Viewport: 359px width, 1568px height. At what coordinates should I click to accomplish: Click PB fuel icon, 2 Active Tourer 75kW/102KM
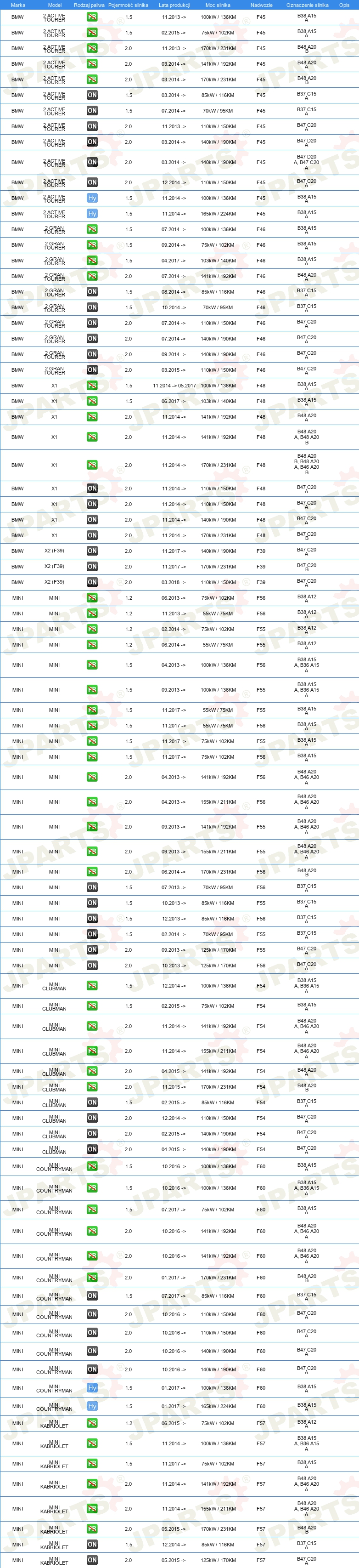point(92,32)
